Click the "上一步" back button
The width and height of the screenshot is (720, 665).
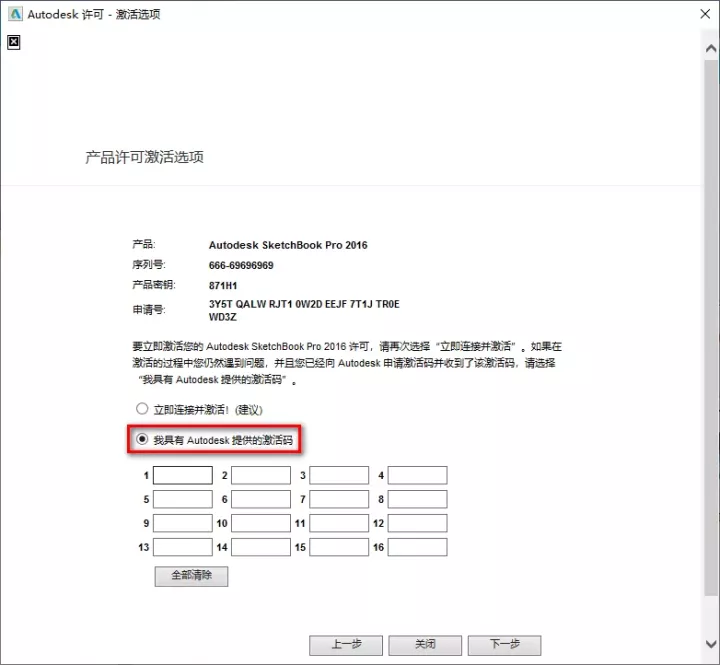click(346, 644)
